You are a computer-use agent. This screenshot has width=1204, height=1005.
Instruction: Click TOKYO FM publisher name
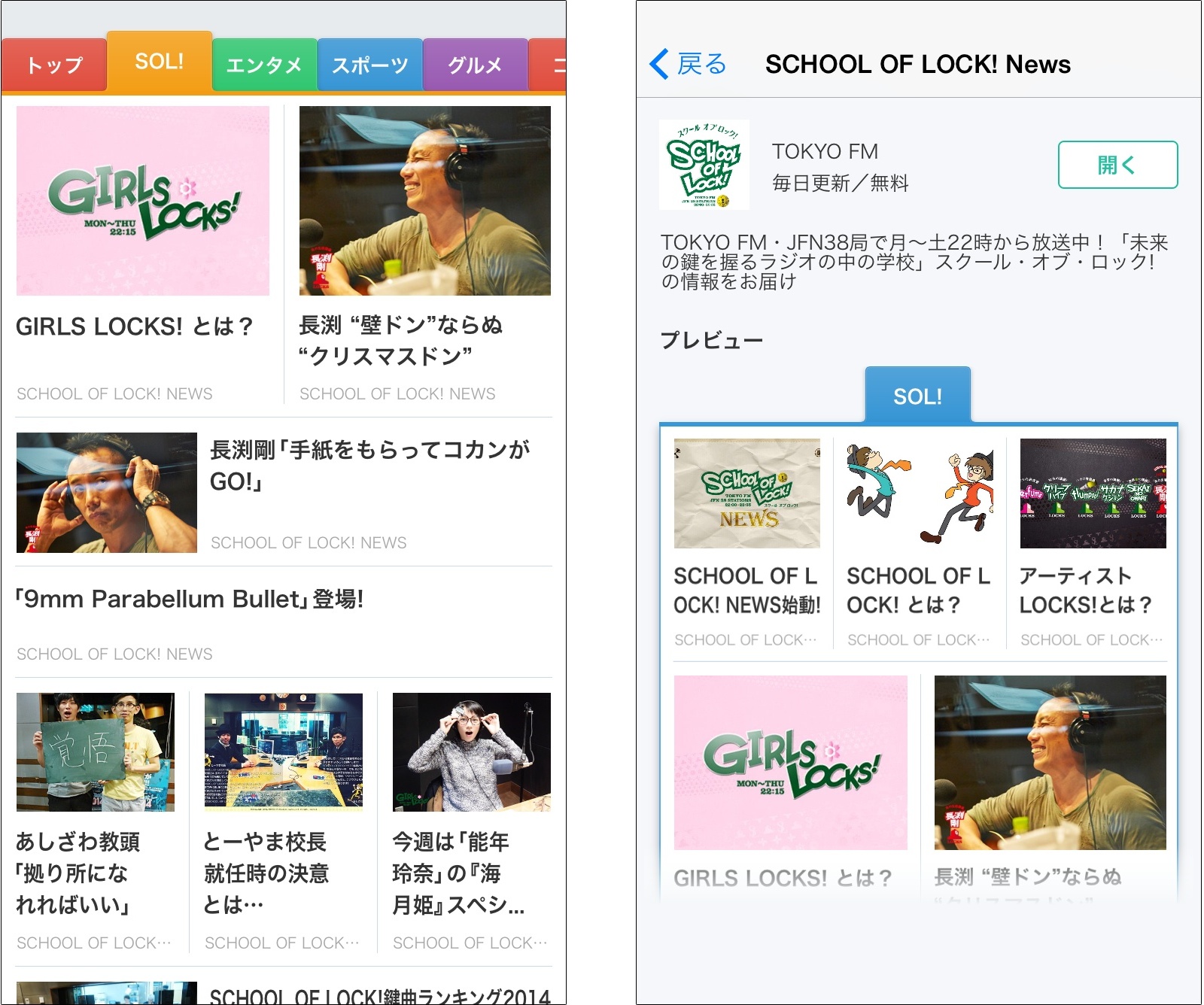point(825,151)
